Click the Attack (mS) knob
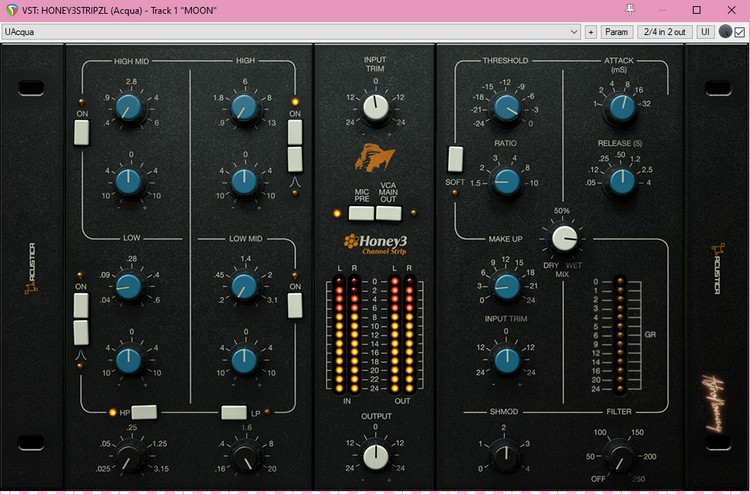This screenshot has width=750, height=494. click(x=620, y=105)
